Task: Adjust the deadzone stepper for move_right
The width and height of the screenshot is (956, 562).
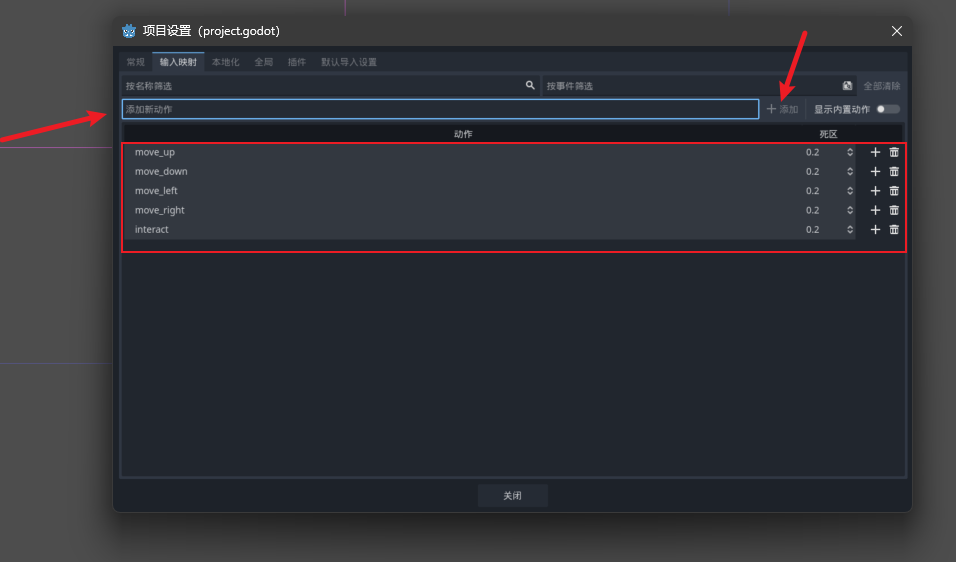Action: [x=850, y=210]
